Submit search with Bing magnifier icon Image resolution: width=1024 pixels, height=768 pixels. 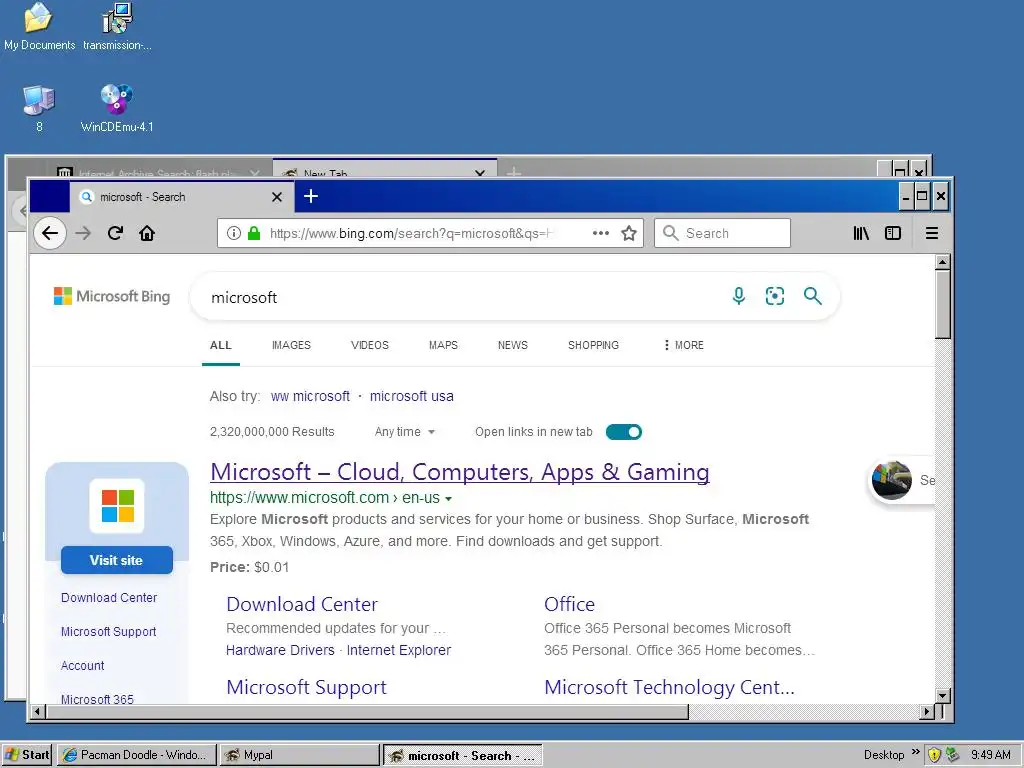(812, 296)
